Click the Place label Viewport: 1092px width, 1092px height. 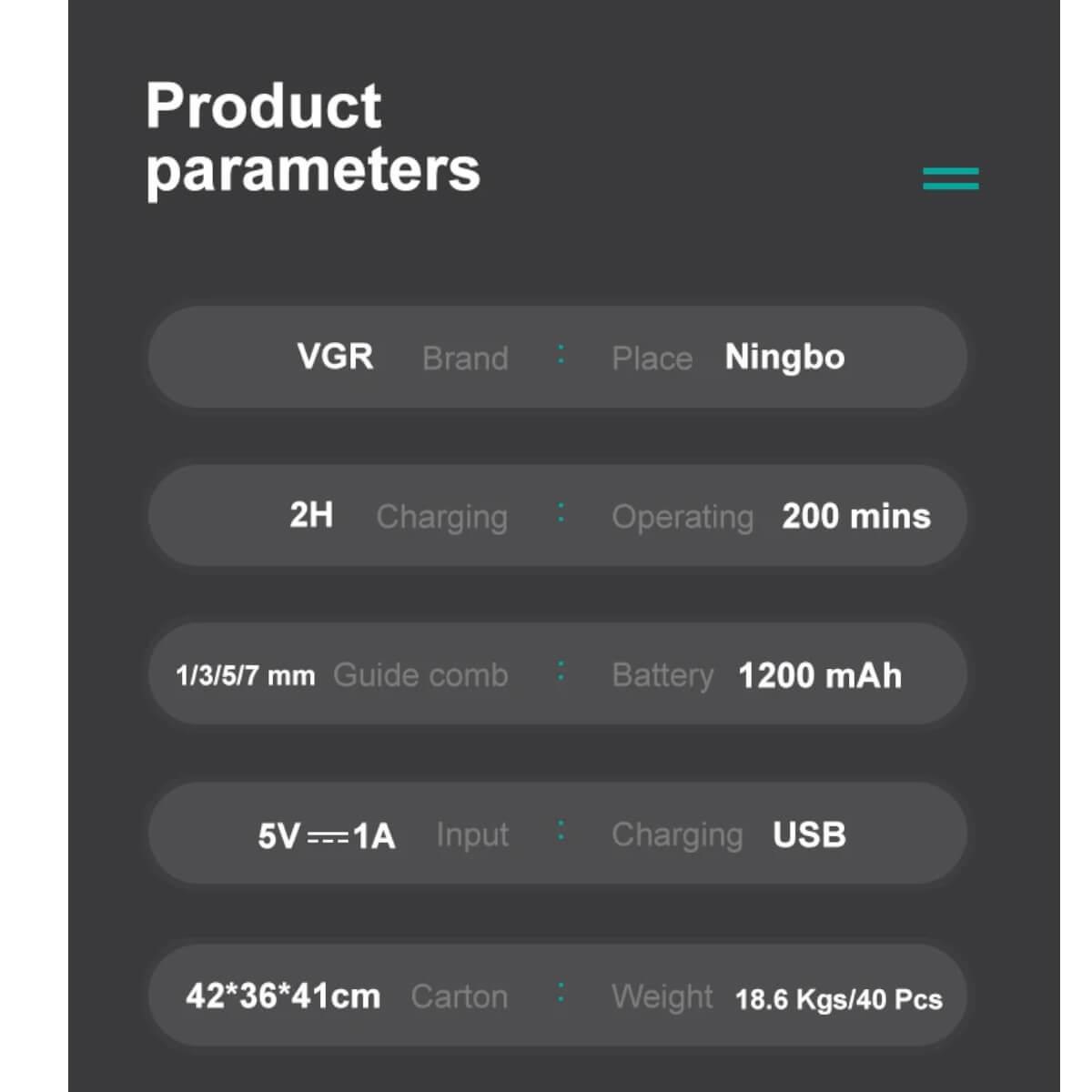[x=652, y=359]
